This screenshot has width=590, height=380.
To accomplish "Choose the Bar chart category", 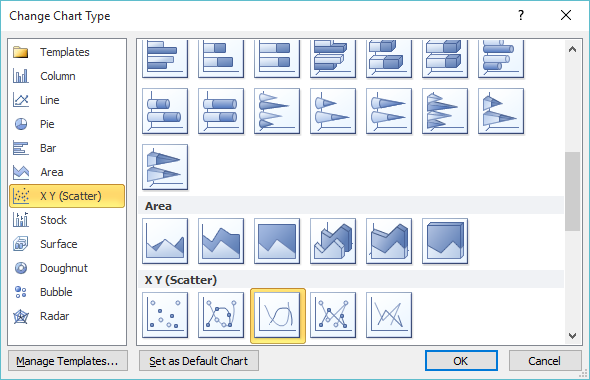I will pos(67,148).
